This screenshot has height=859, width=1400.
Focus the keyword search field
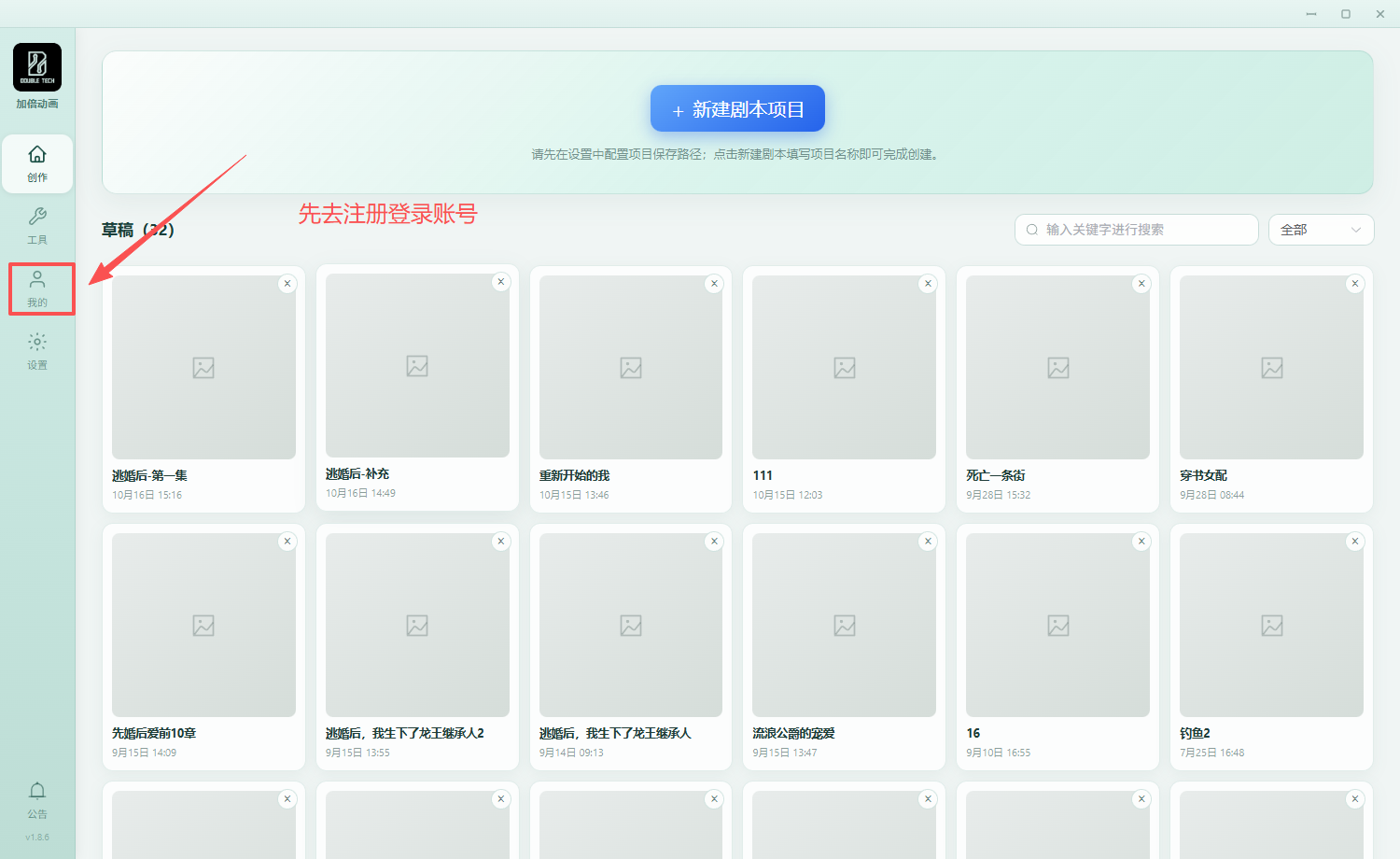click(x=1137, y=230)
